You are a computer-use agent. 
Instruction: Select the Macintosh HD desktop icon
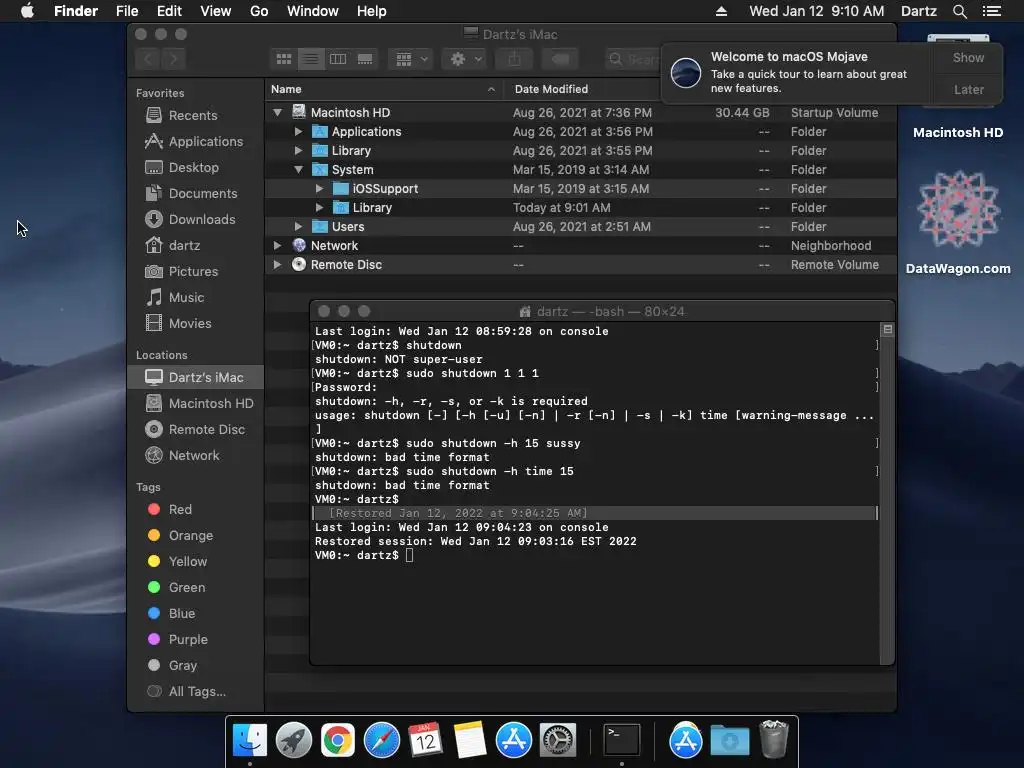coord(958,132)
